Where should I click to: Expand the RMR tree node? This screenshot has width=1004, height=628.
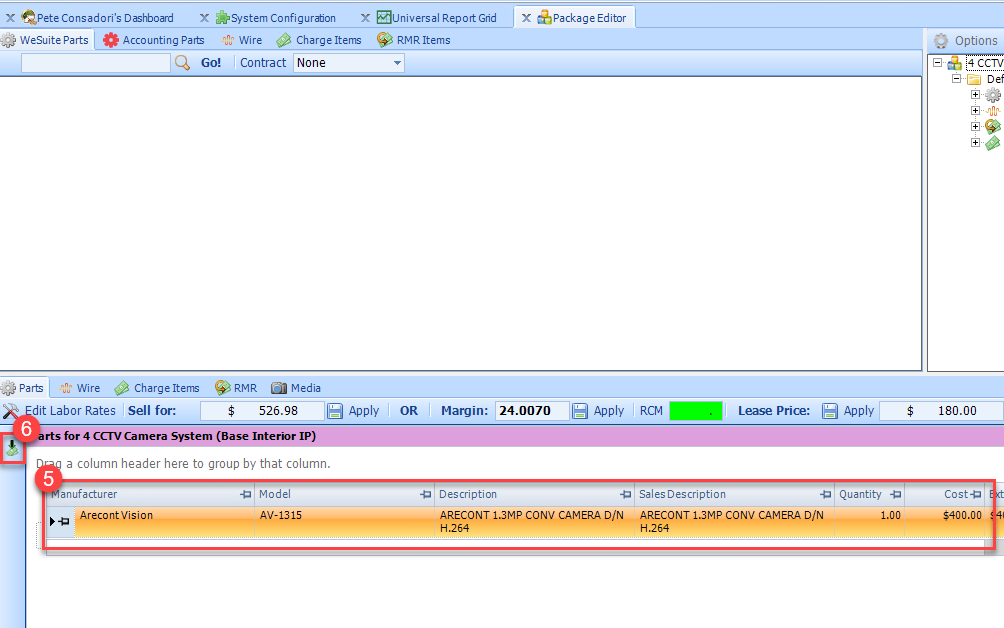pos(975,127)
